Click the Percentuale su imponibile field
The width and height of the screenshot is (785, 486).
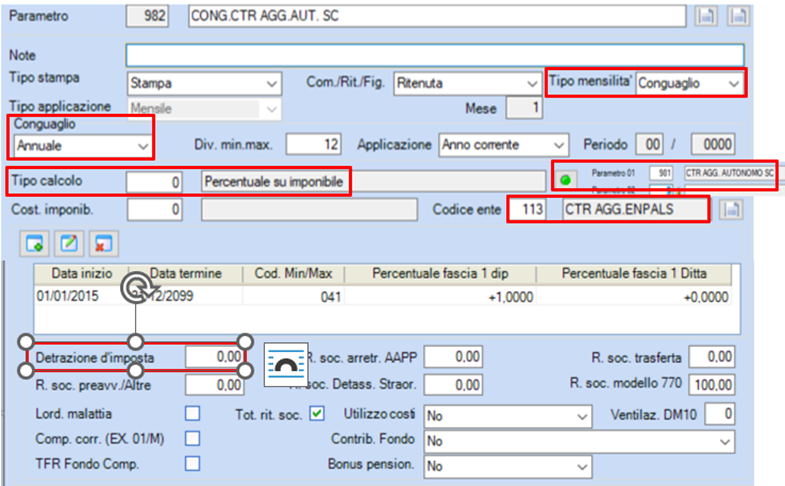pos(373,181)
